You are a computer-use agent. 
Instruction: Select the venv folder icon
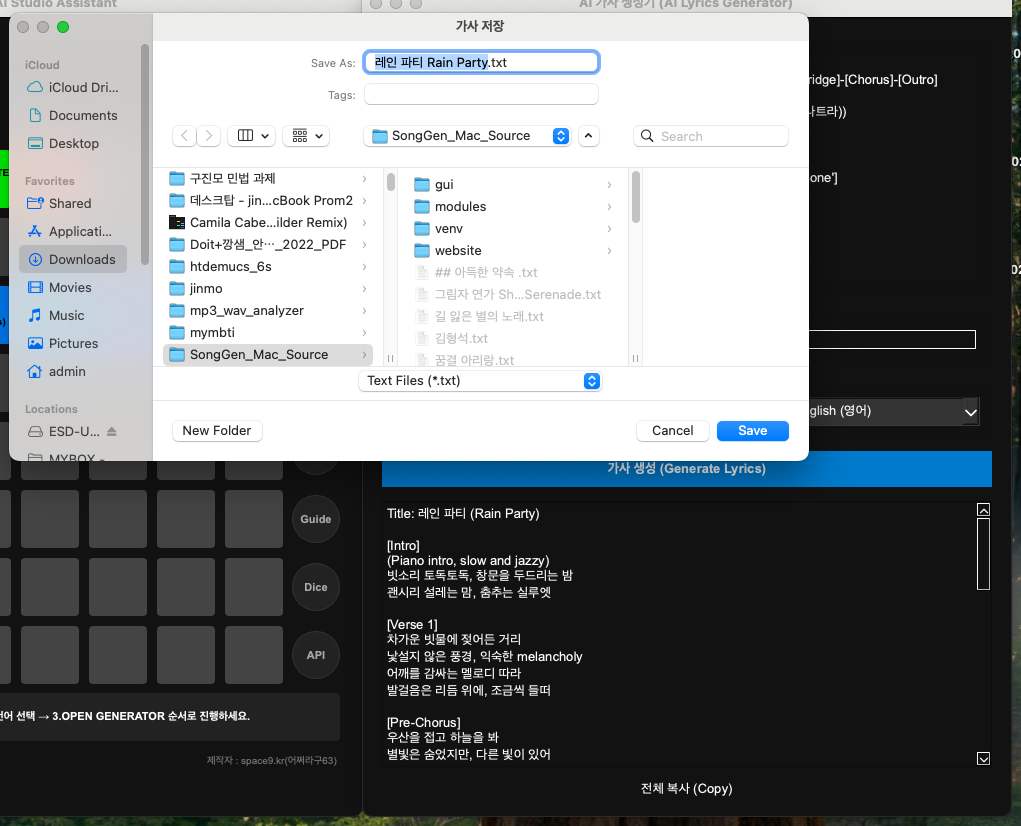[422, 229]
